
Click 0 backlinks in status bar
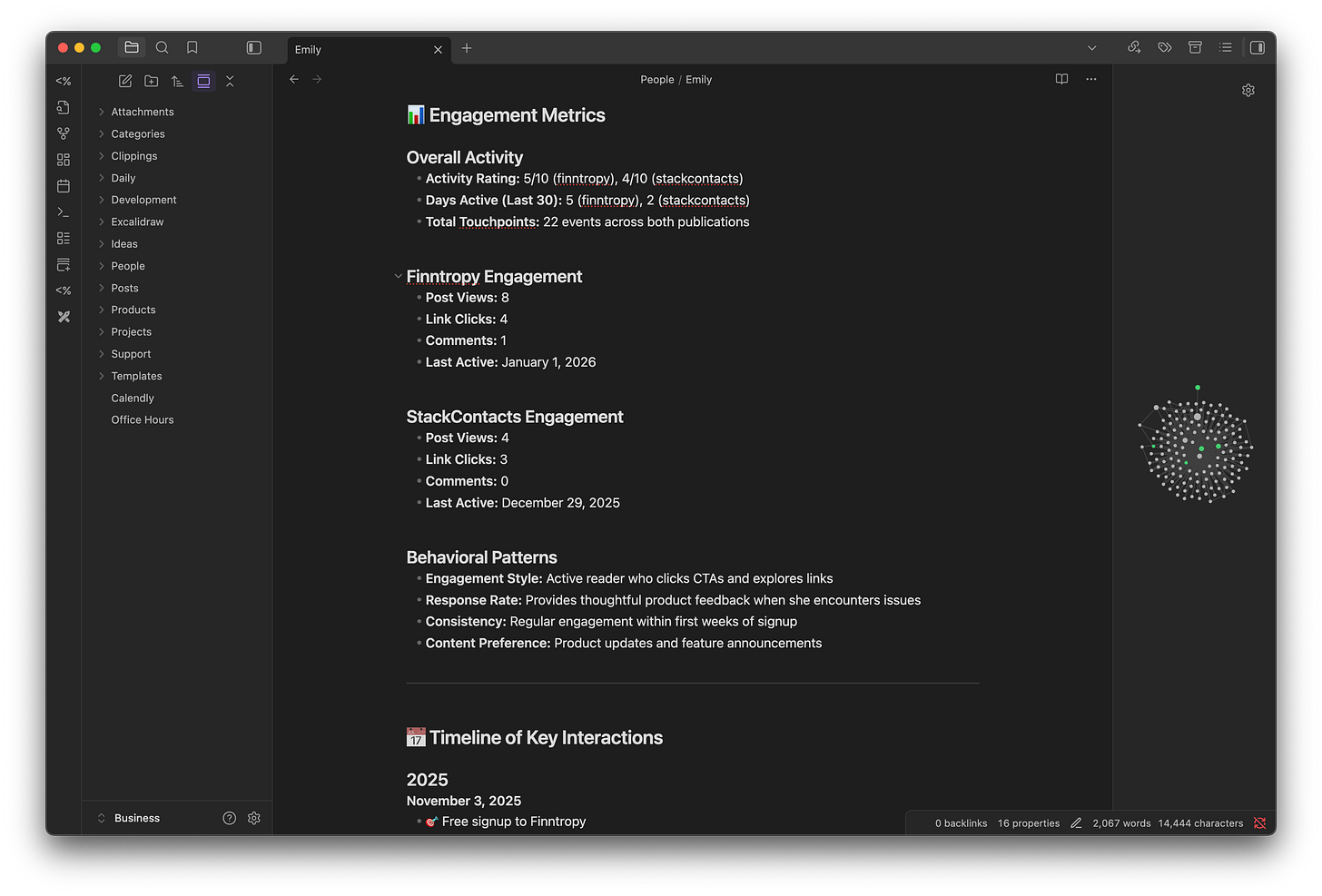[961, 823]
